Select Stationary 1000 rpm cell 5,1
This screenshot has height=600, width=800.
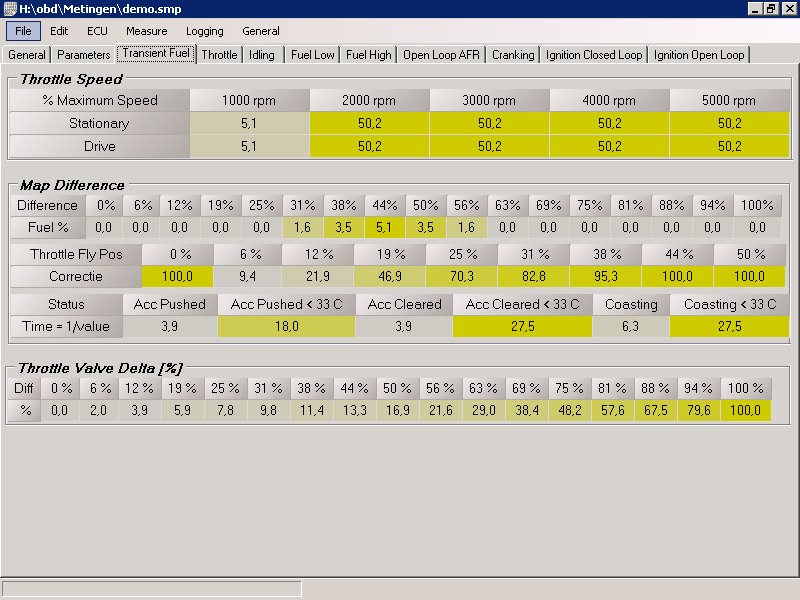249,123
